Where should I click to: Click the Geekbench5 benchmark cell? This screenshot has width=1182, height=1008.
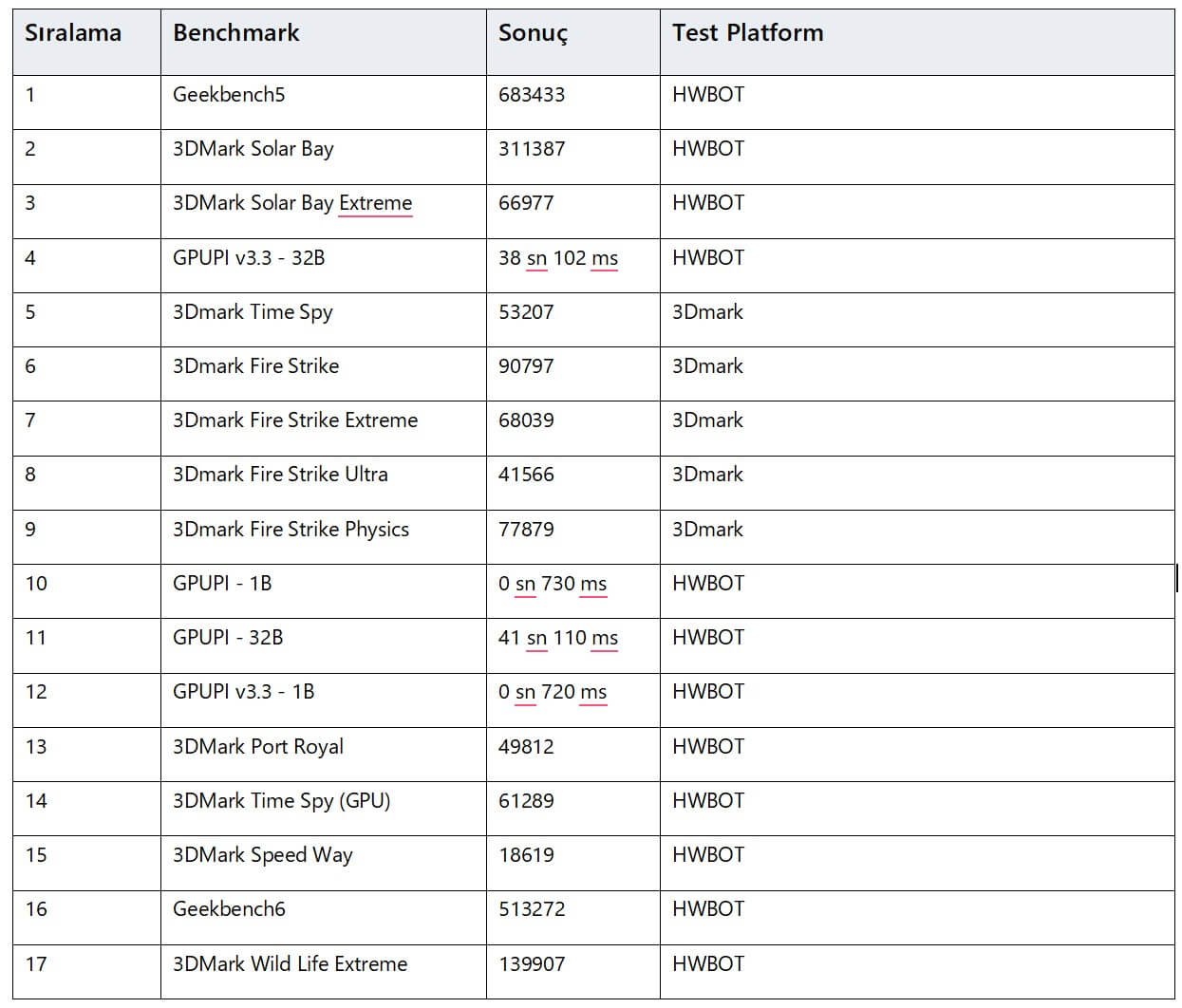(x=229, y=95)
